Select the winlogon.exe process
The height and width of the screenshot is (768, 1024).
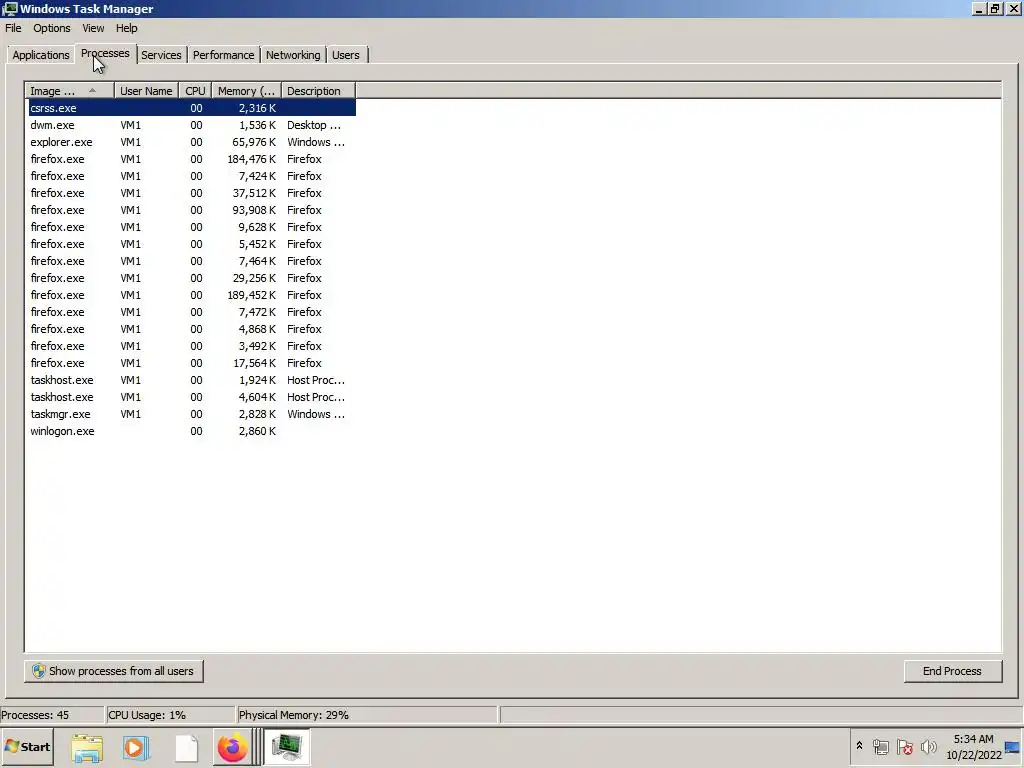pyautogui.click(x=190, y=430)
